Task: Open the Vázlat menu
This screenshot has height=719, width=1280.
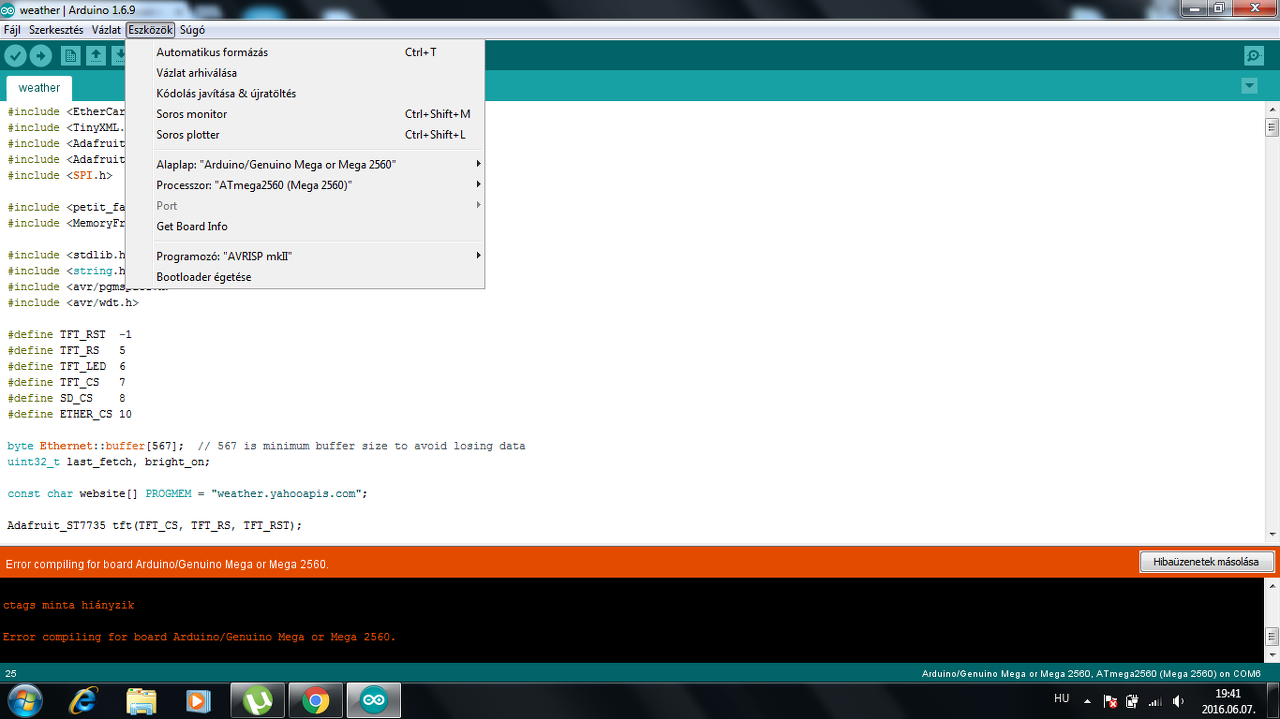Action: click(106, 30)
